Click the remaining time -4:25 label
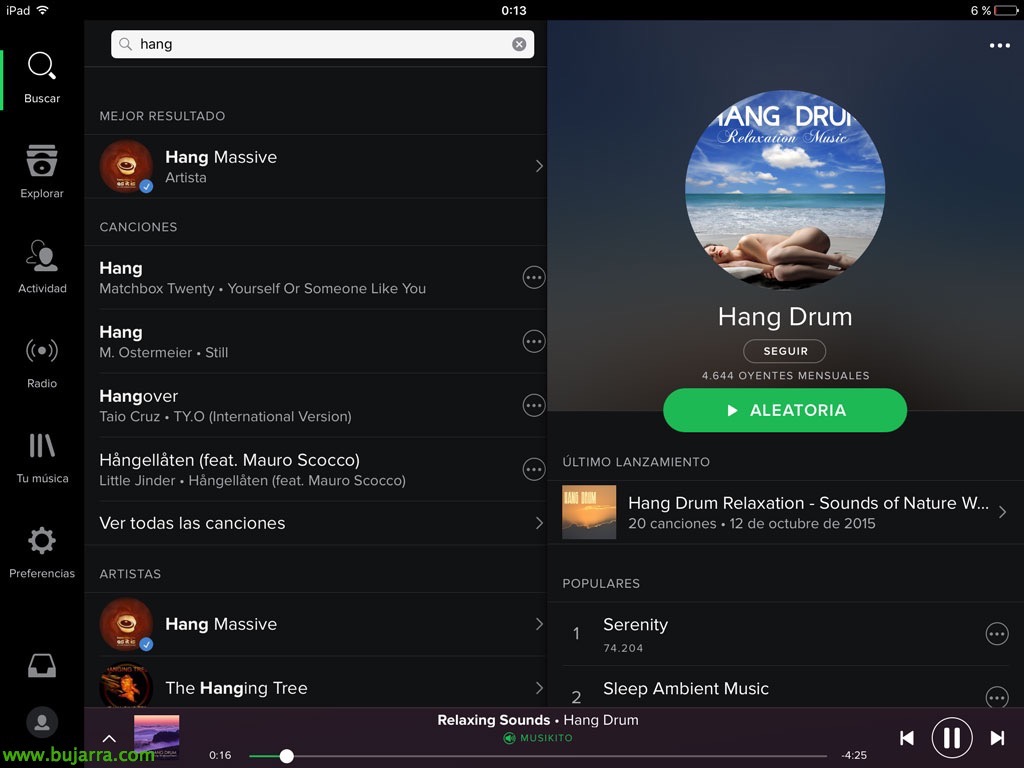Image resolution: width=1024 pixels, height=768 pixels. pos(854,755)
